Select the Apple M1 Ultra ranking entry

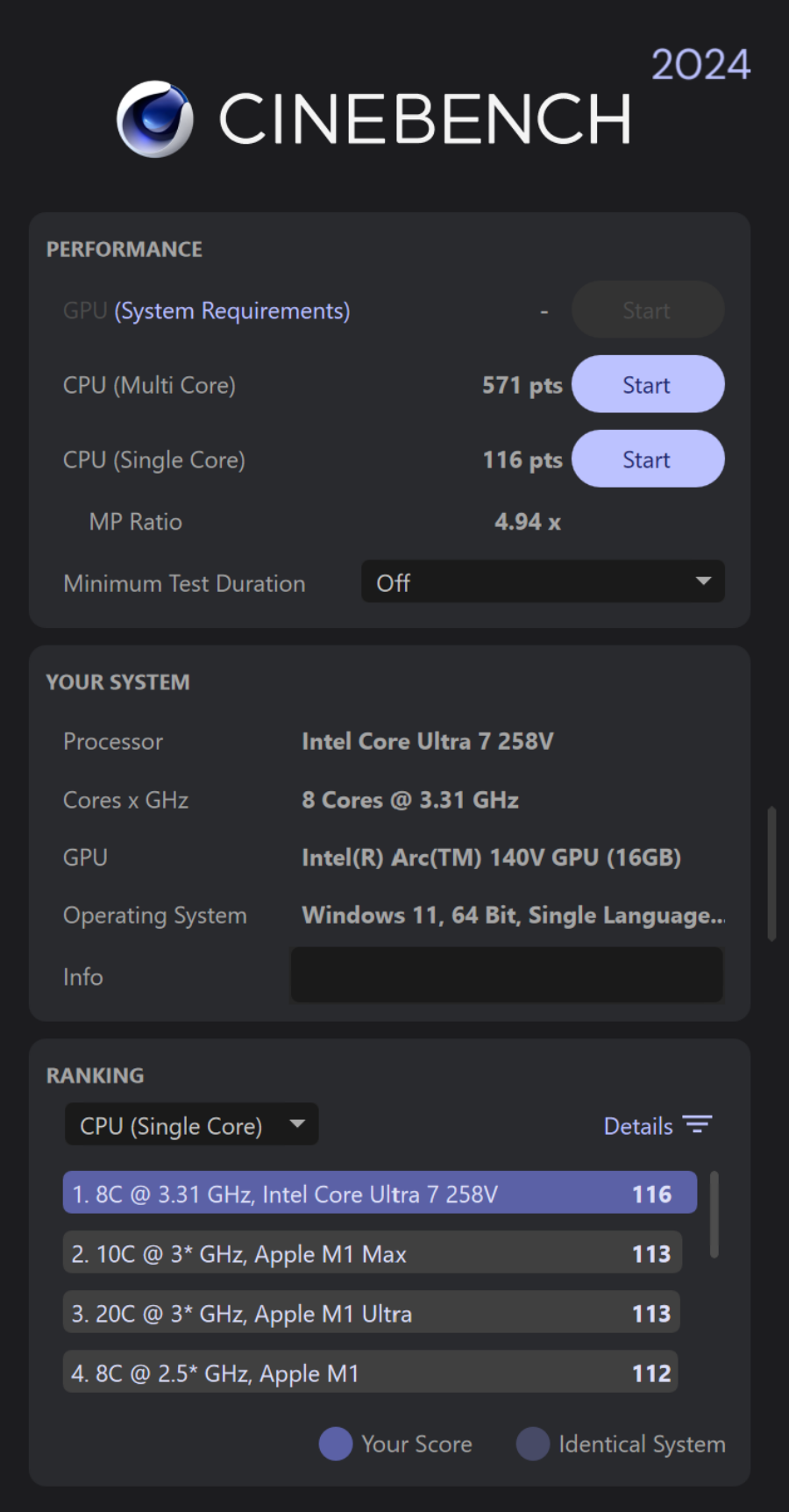pyautogui.click(x=372, y=1313)
